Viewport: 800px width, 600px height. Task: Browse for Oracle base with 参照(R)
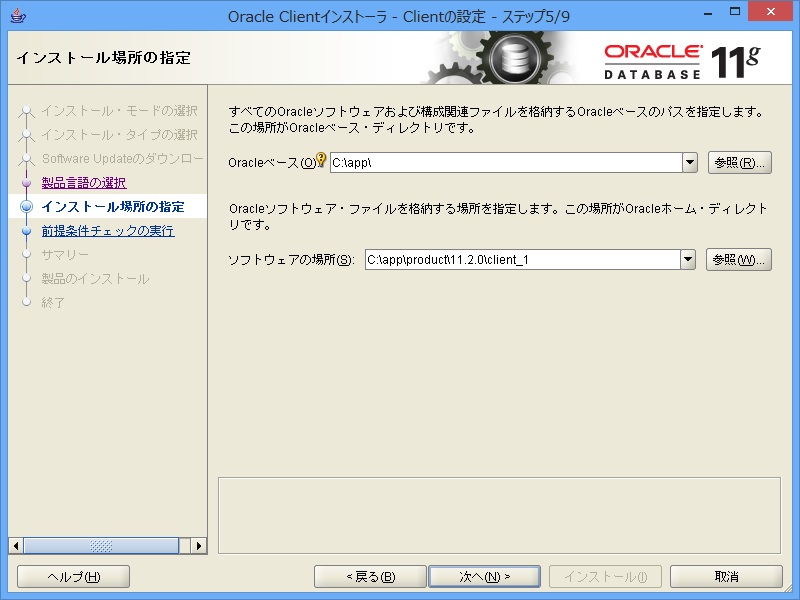point(738,162)
